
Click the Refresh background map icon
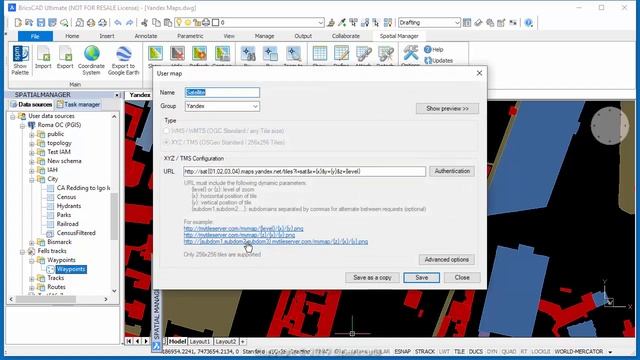(199, 54)
